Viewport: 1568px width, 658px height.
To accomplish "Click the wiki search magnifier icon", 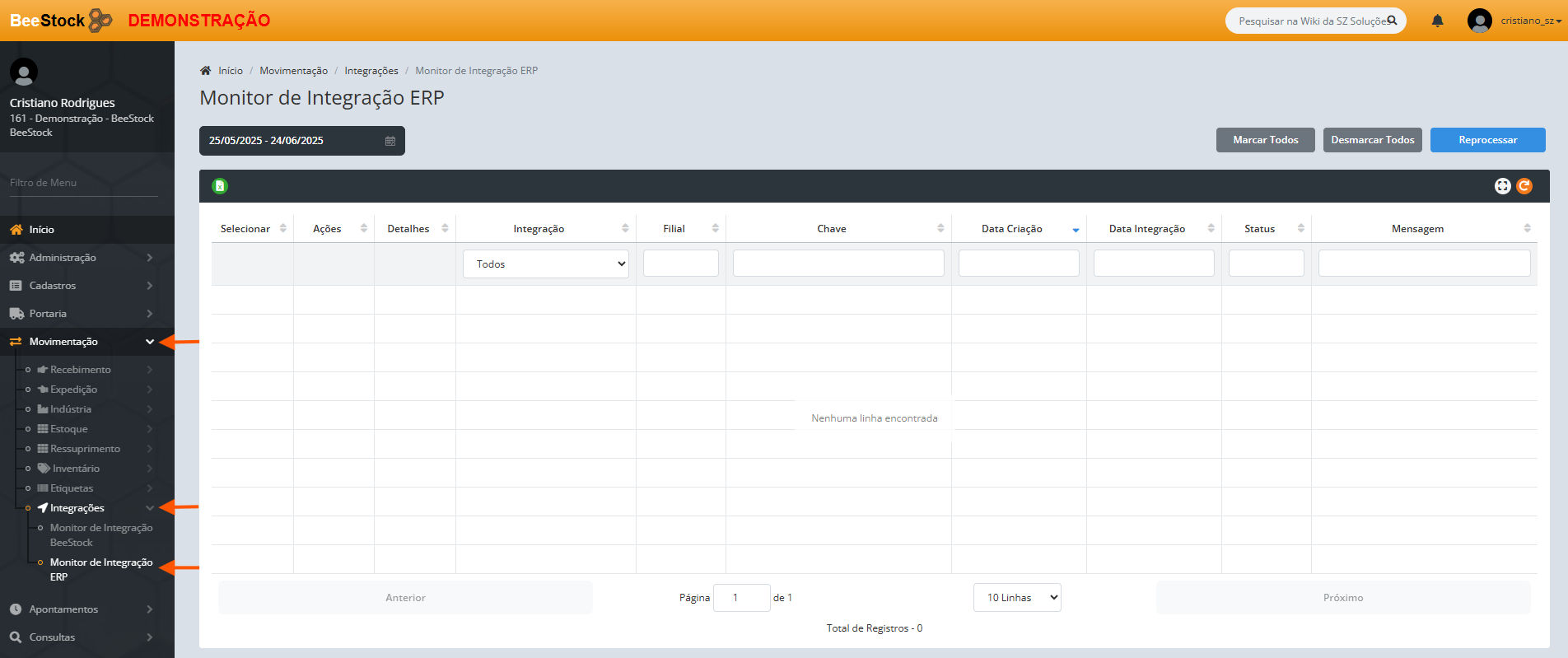I will [1392, 21].
